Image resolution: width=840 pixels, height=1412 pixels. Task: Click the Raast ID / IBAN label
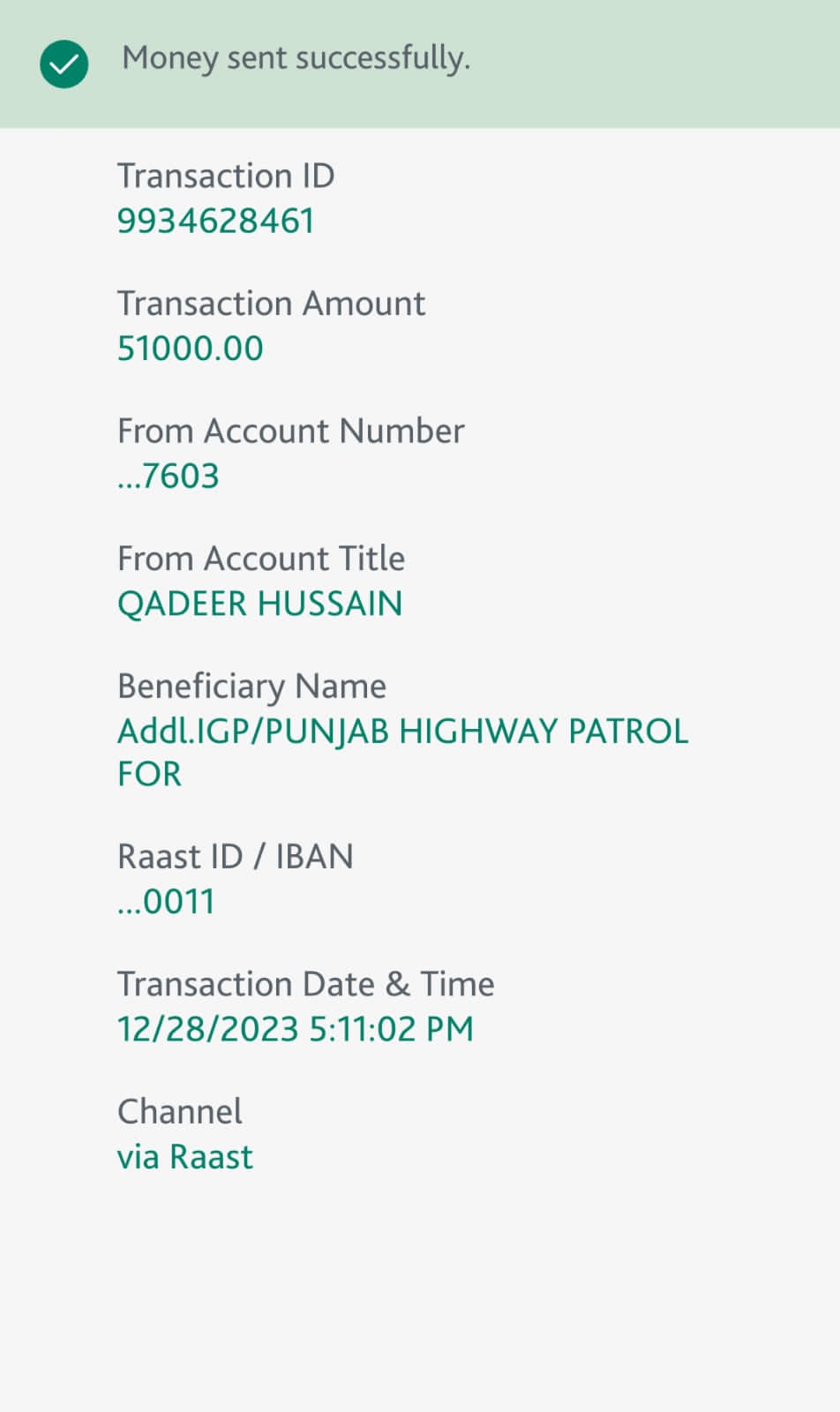pyautogui.click(x=235, y=856)
